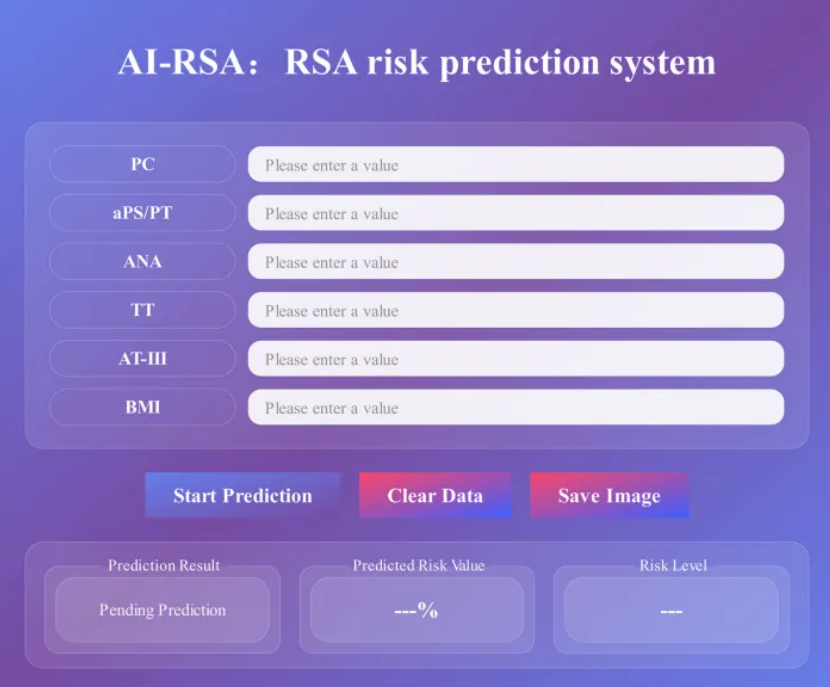The width and height of the screenshot is (830, 687).
Task: Click into the TT value input field
Action: [x=515, y=310]
